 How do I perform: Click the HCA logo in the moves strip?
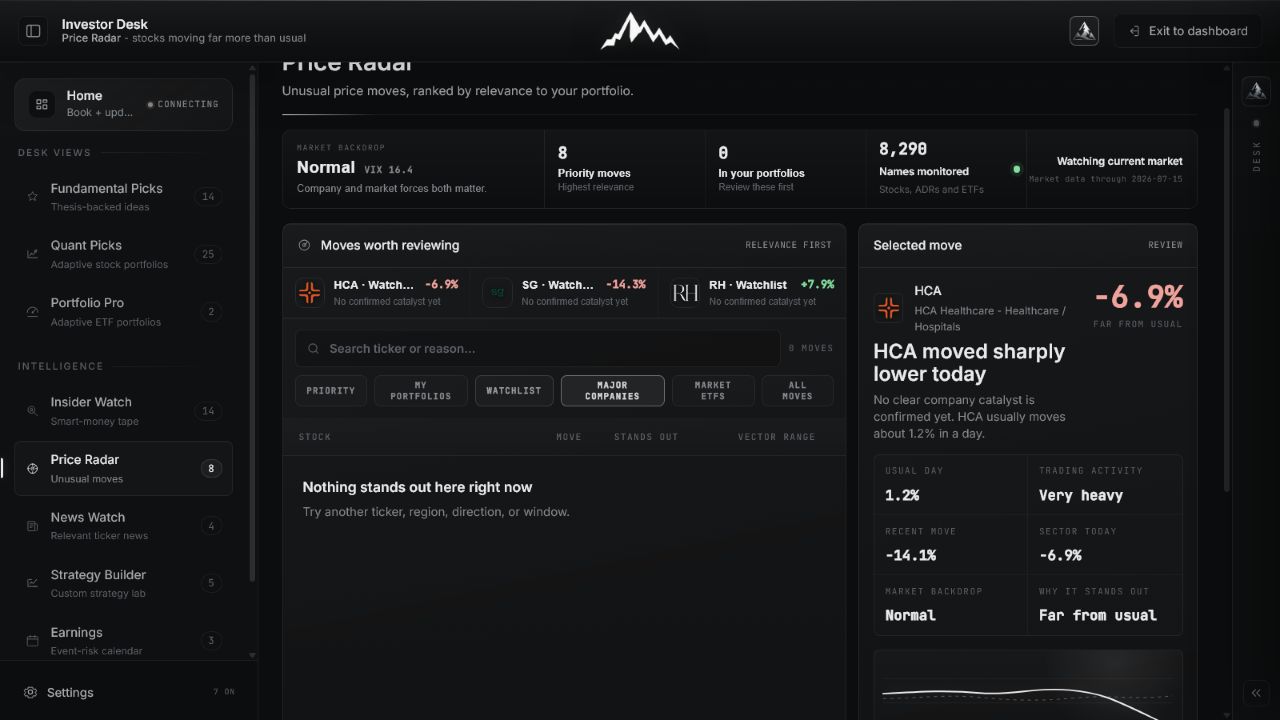point(310,292)
